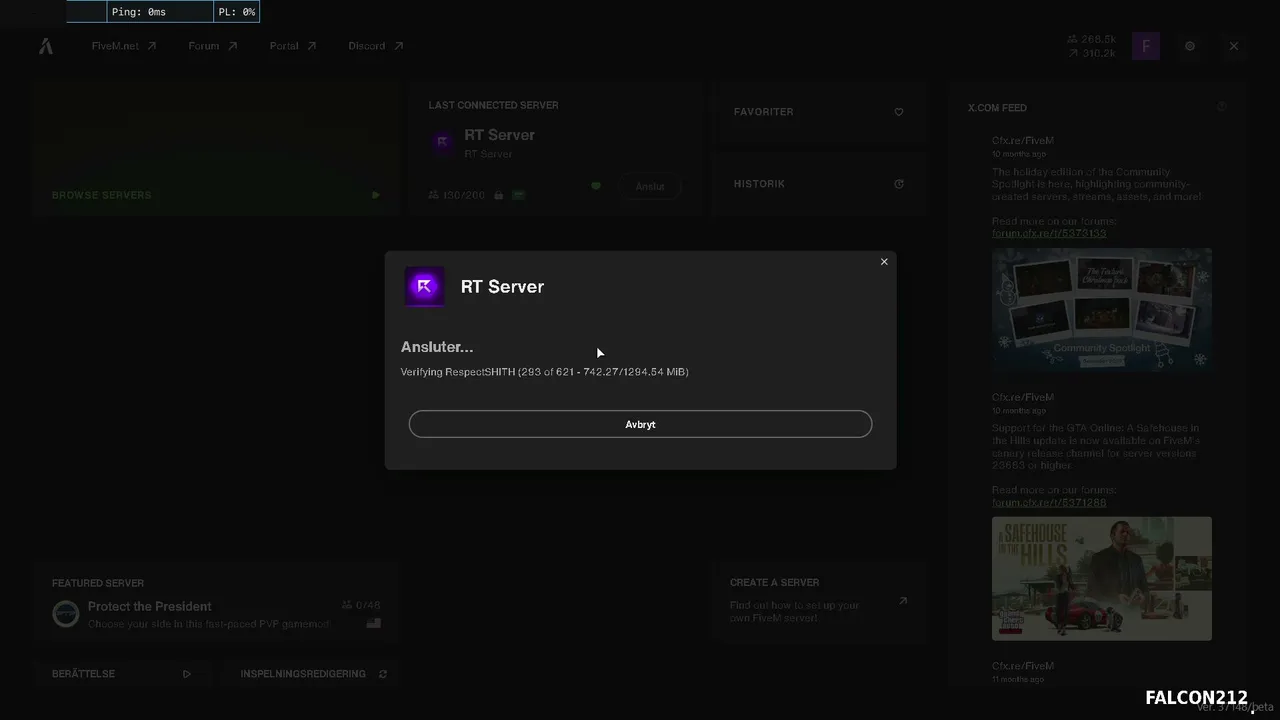The width and height of the screenshot is (1280, 720).
Task: Open the purple F user profile avatar
Action: (x=1146, y=46)
